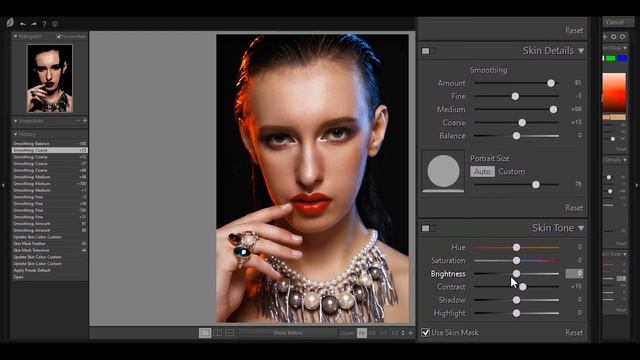Viewport: 640px width, 360px height.
Task: Click the Smoothing Medium slider handle
Action: (553, 109)
